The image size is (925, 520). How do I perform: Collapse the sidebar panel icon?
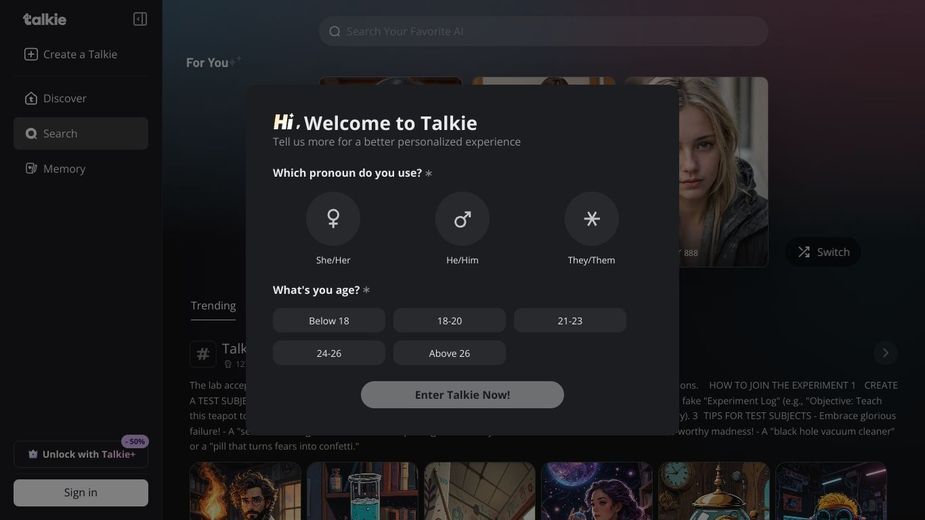click(140, 19)
